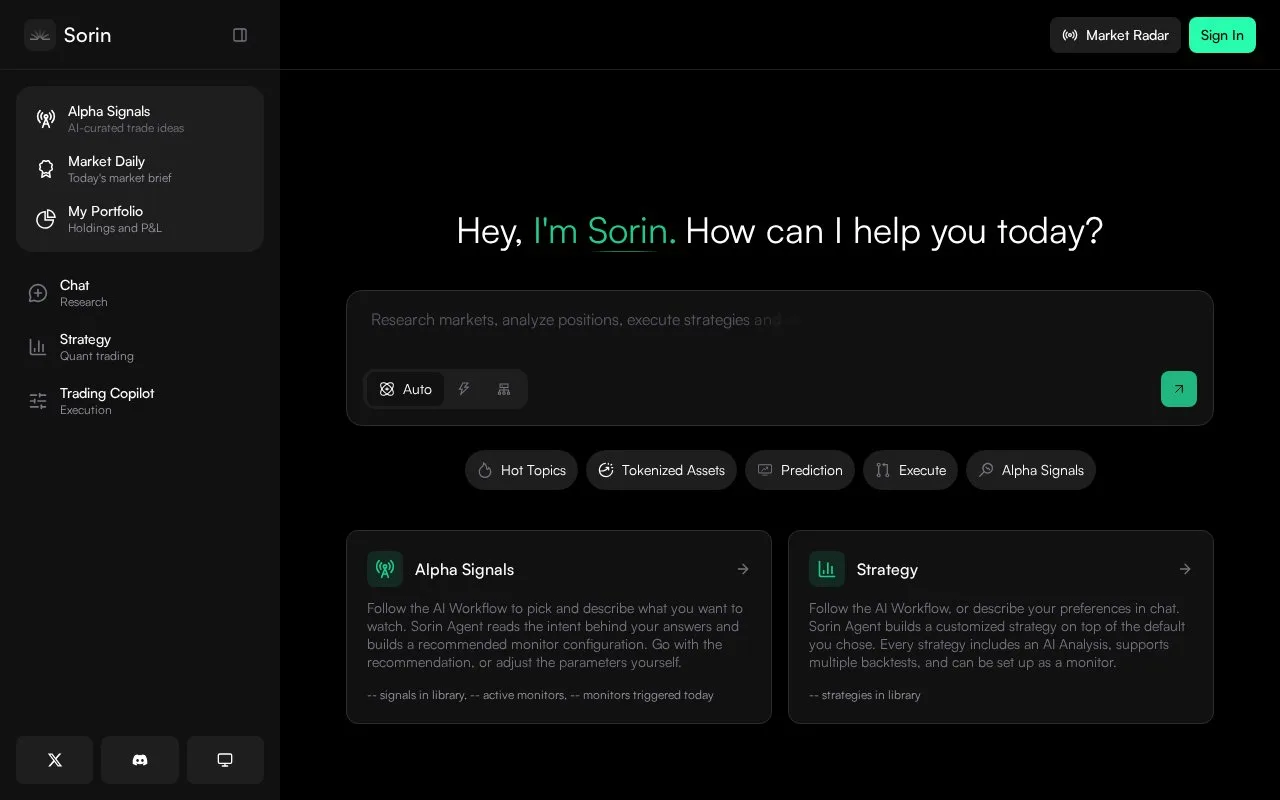The image size is (1280, 800).
Task: Click the arrow on the Strategy card
Action: coord(1185,569)
